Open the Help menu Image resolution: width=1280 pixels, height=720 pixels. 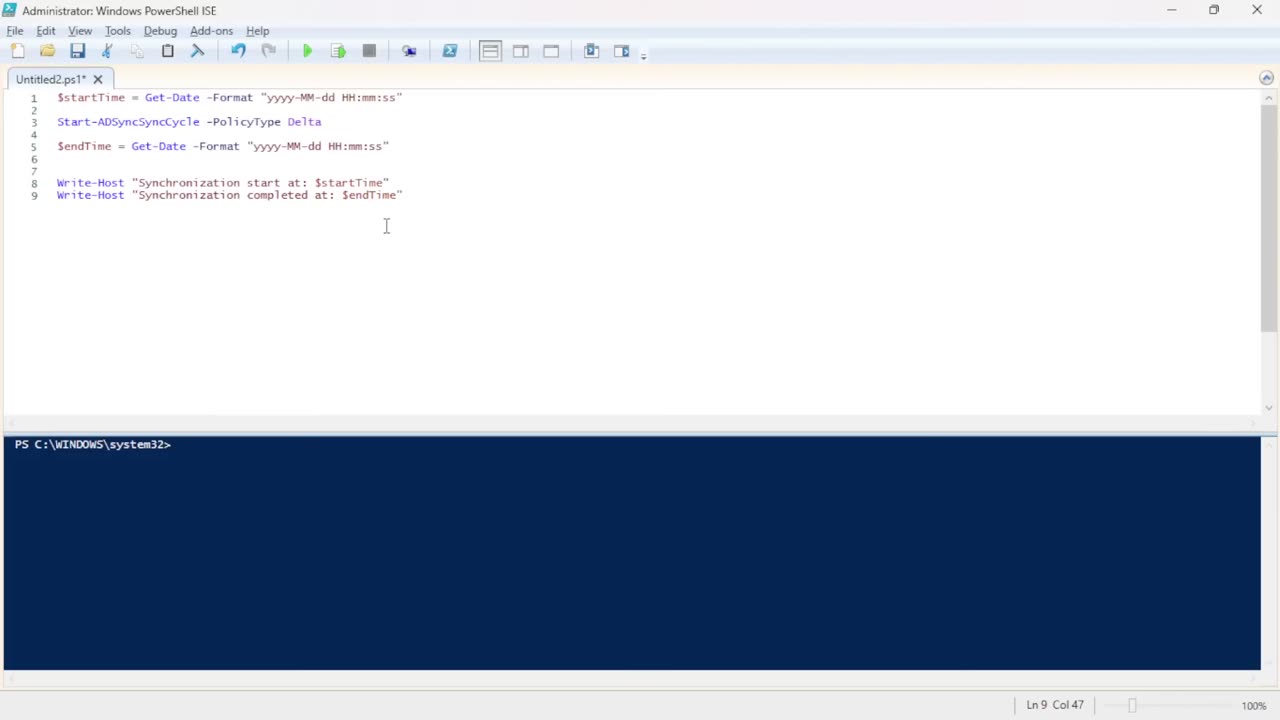pyautogui.click(x=258, y=31)
